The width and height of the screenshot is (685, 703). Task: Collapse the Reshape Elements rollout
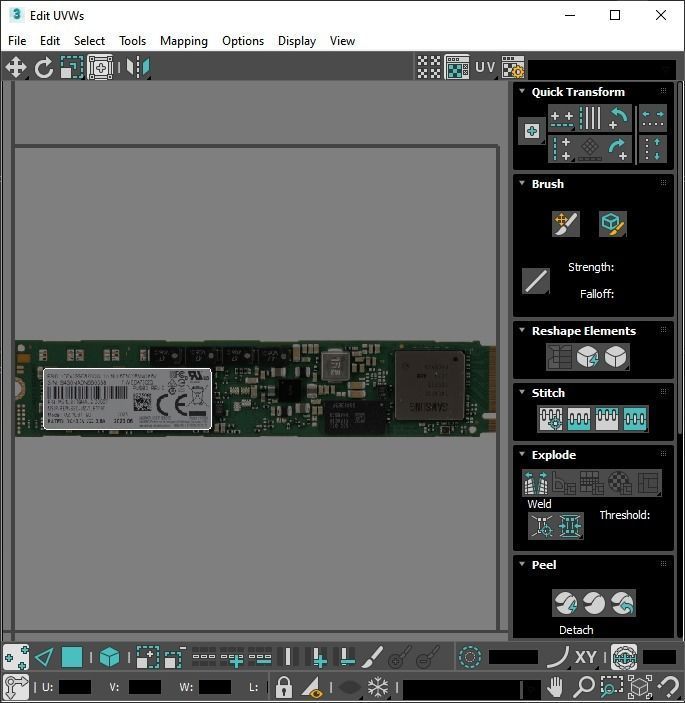[522, 330]
